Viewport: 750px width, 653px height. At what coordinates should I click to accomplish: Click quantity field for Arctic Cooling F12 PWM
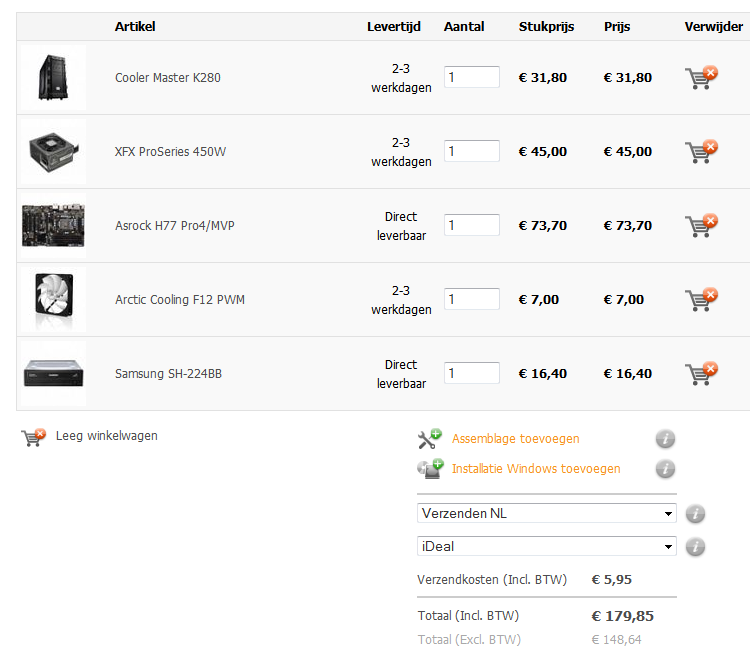pos(472,299)
